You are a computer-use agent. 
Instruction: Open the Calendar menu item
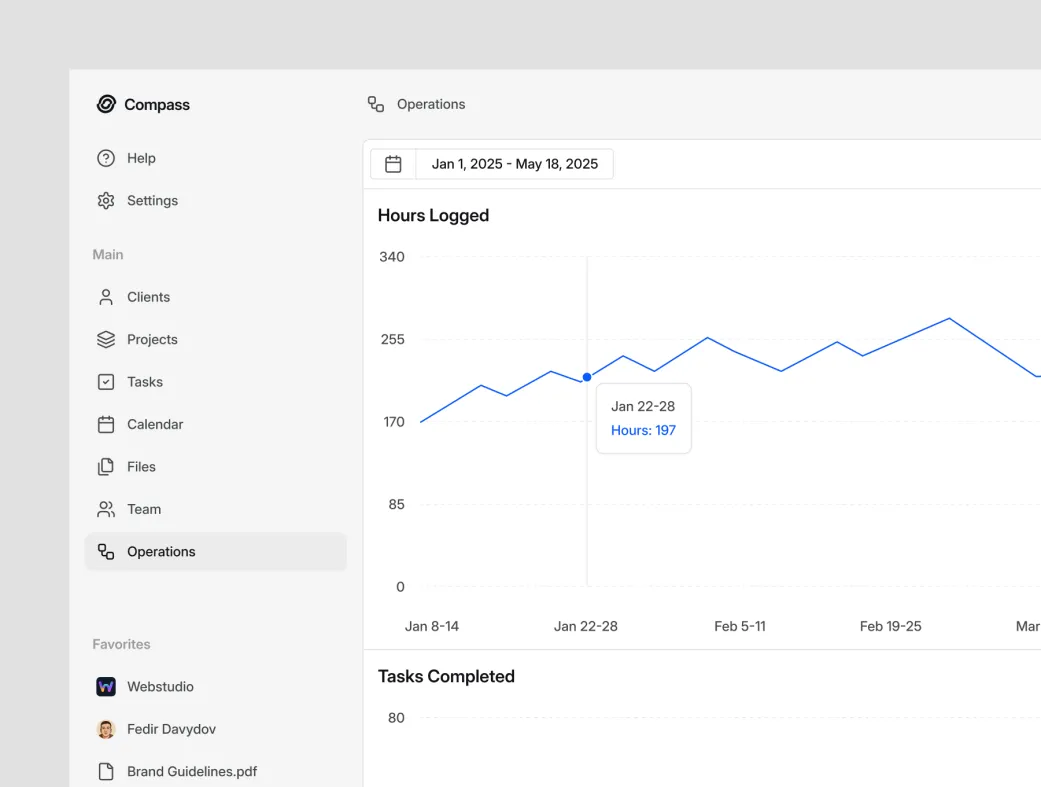tap(155, 425)
